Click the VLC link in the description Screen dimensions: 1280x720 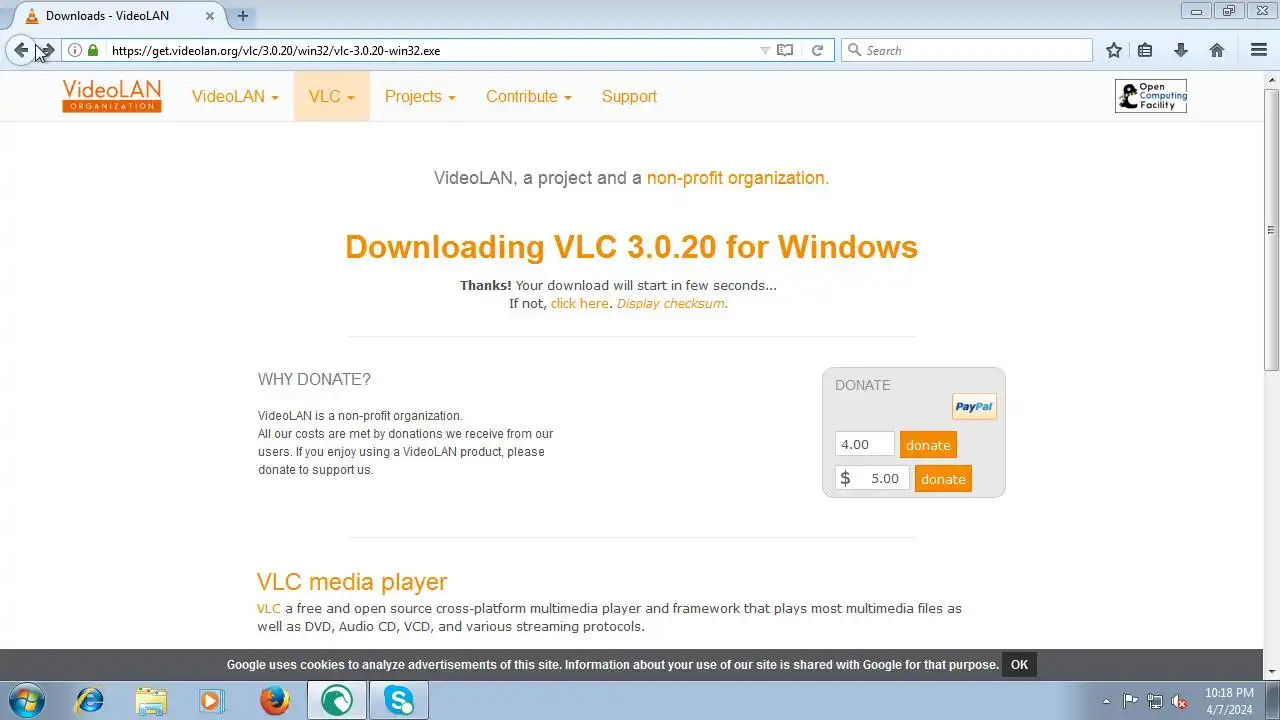point(269,608)
